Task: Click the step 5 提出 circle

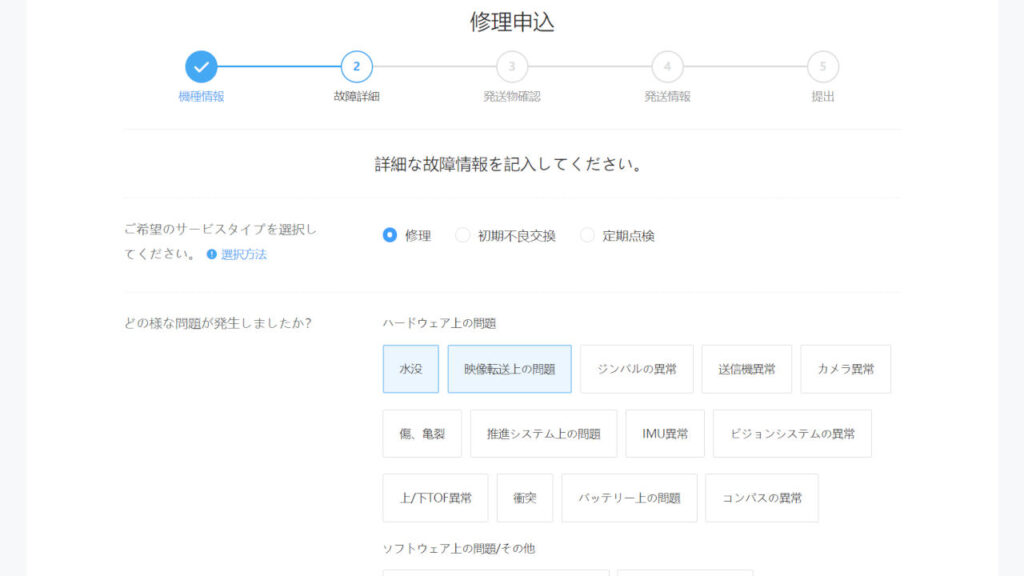Action: pos(822,67)
